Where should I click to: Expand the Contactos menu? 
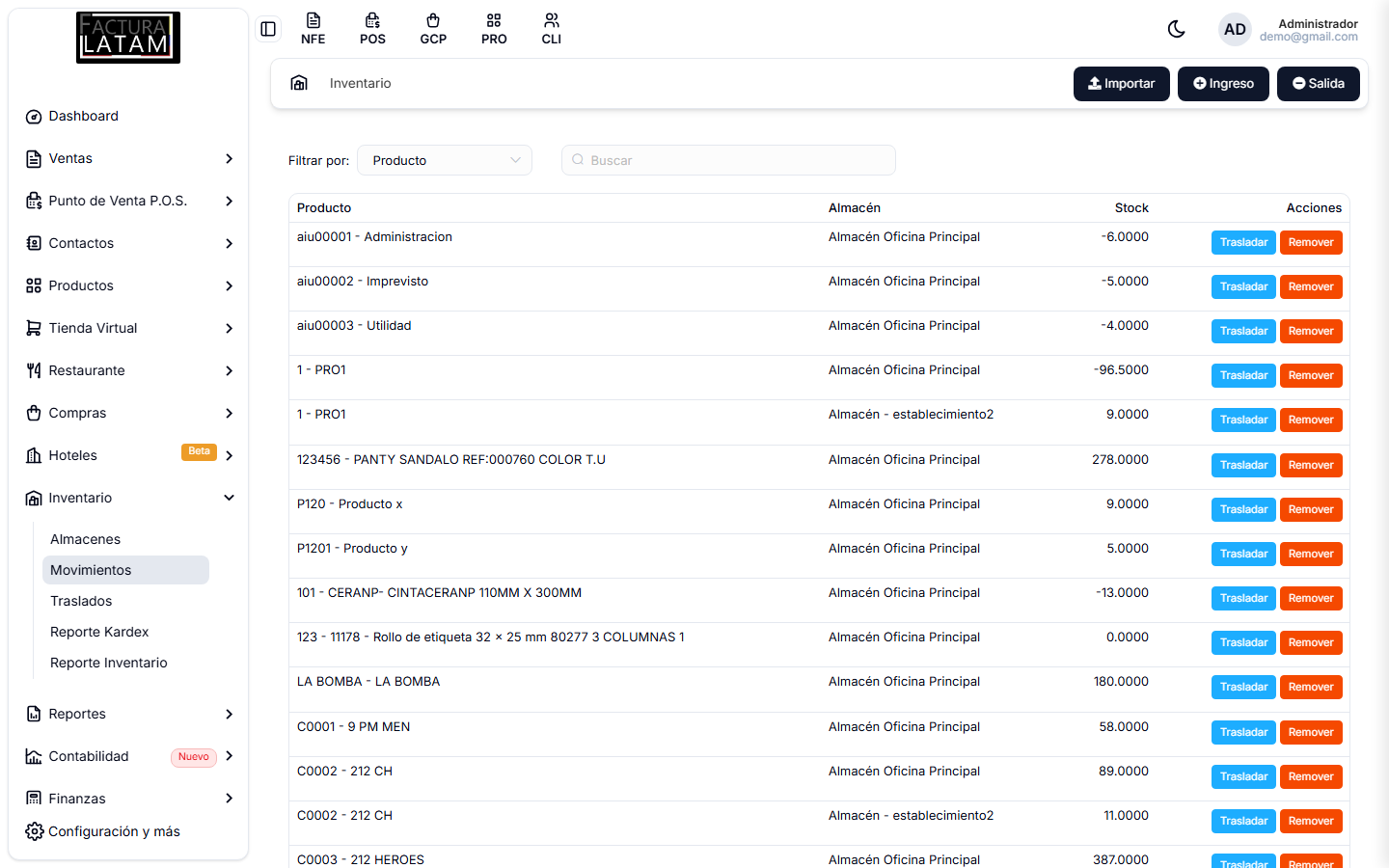[129, 243]
